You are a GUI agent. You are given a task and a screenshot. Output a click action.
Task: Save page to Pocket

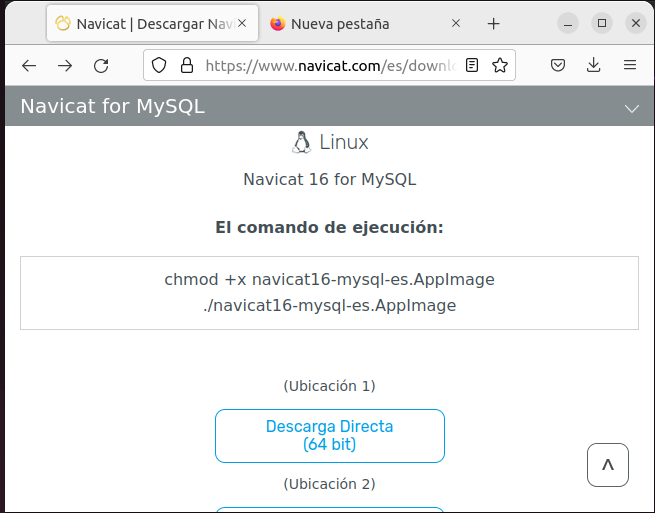[x=558, y=65]
